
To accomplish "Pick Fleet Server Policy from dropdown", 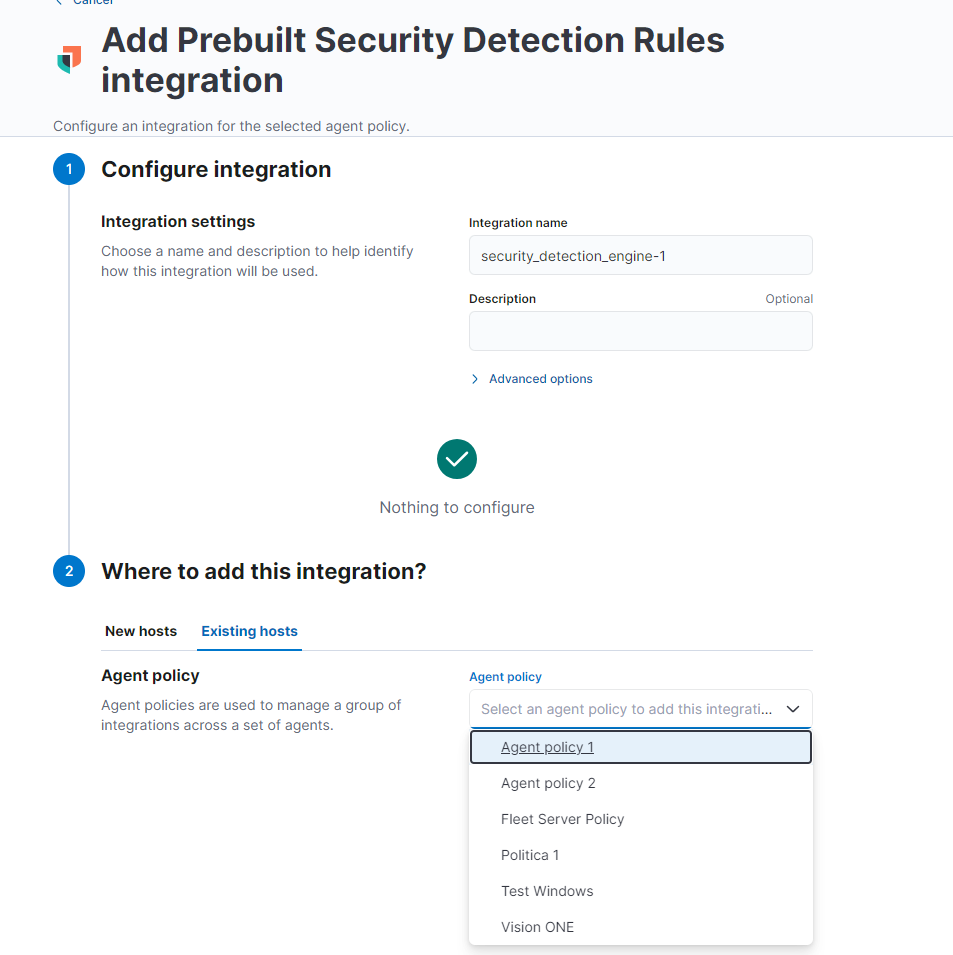I will (562, 819).
